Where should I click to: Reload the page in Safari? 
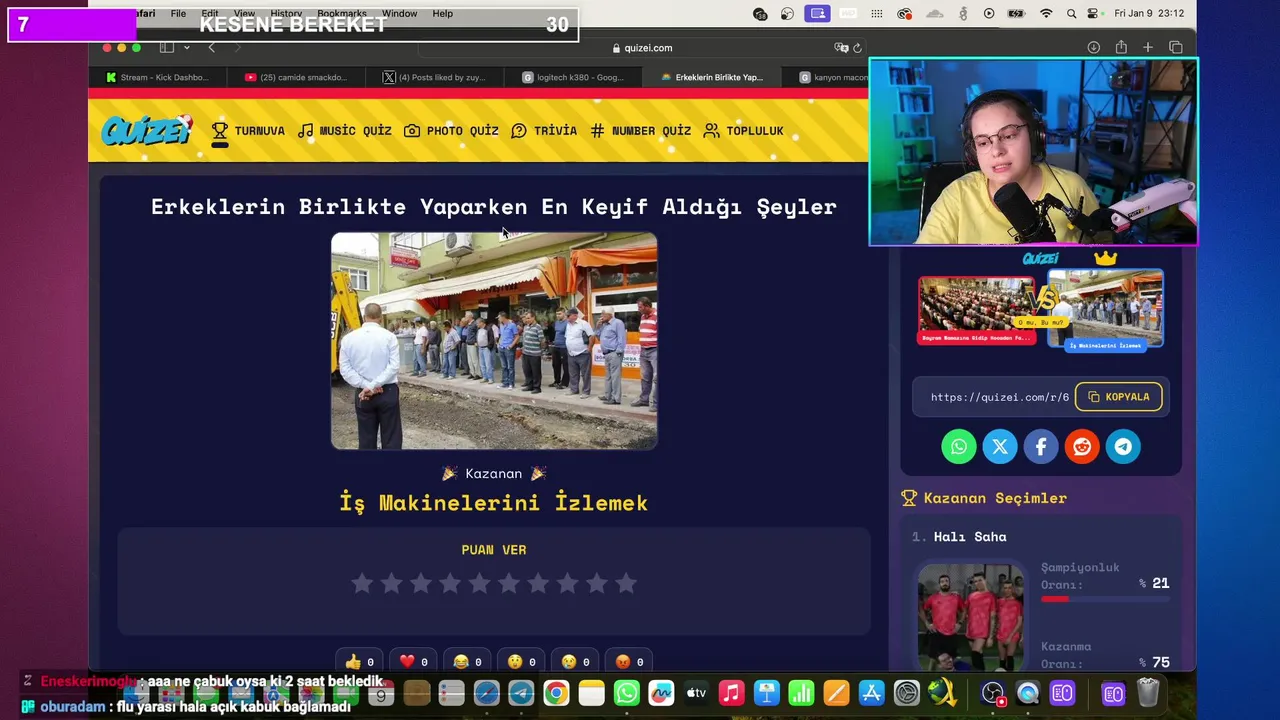[x=857, y=48]
